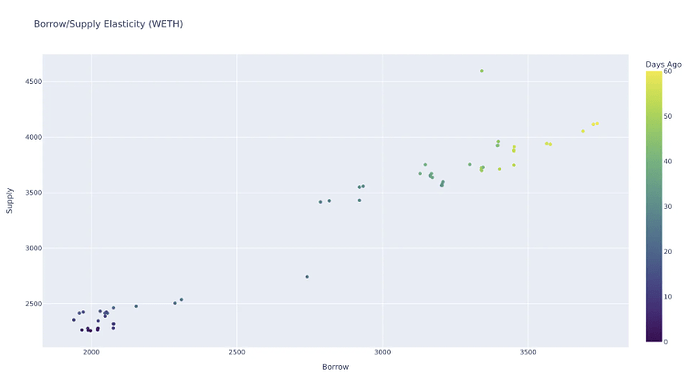
Task: Click the 0 label on the colorbar
Action: click(666, 342)
